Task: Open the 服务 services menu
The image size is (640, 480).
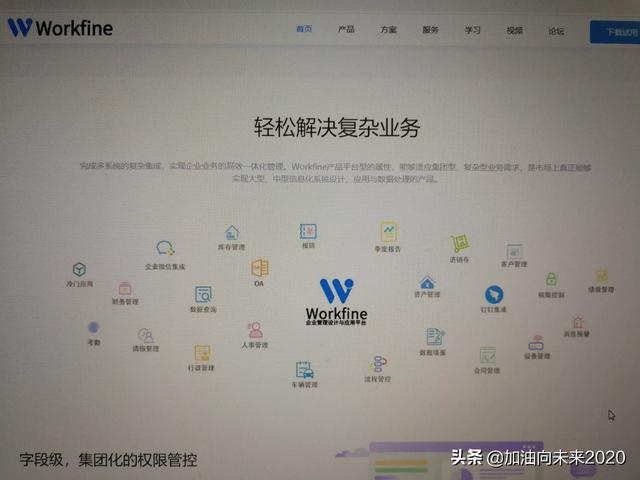Action: [x=430, y=30]
